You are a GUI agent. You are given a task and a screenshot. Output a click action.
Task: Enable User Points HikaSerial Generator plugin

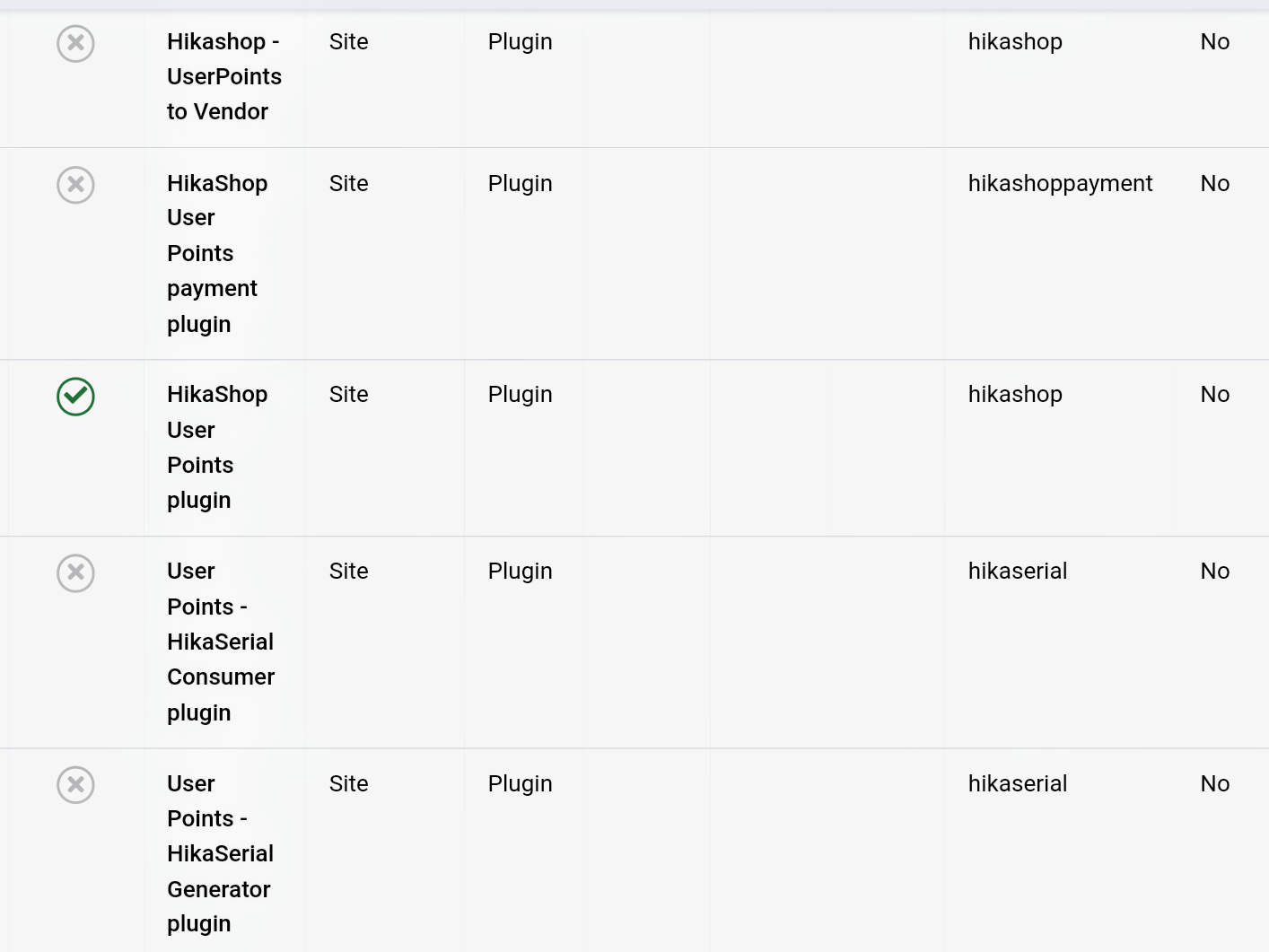pos(75,785)
